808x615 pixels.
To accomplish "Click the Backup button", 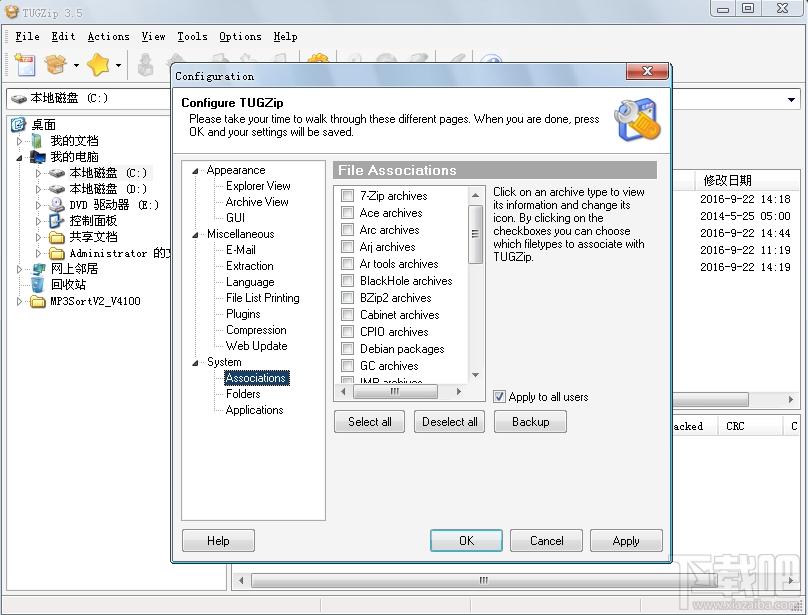I will [x=530, y=422].
